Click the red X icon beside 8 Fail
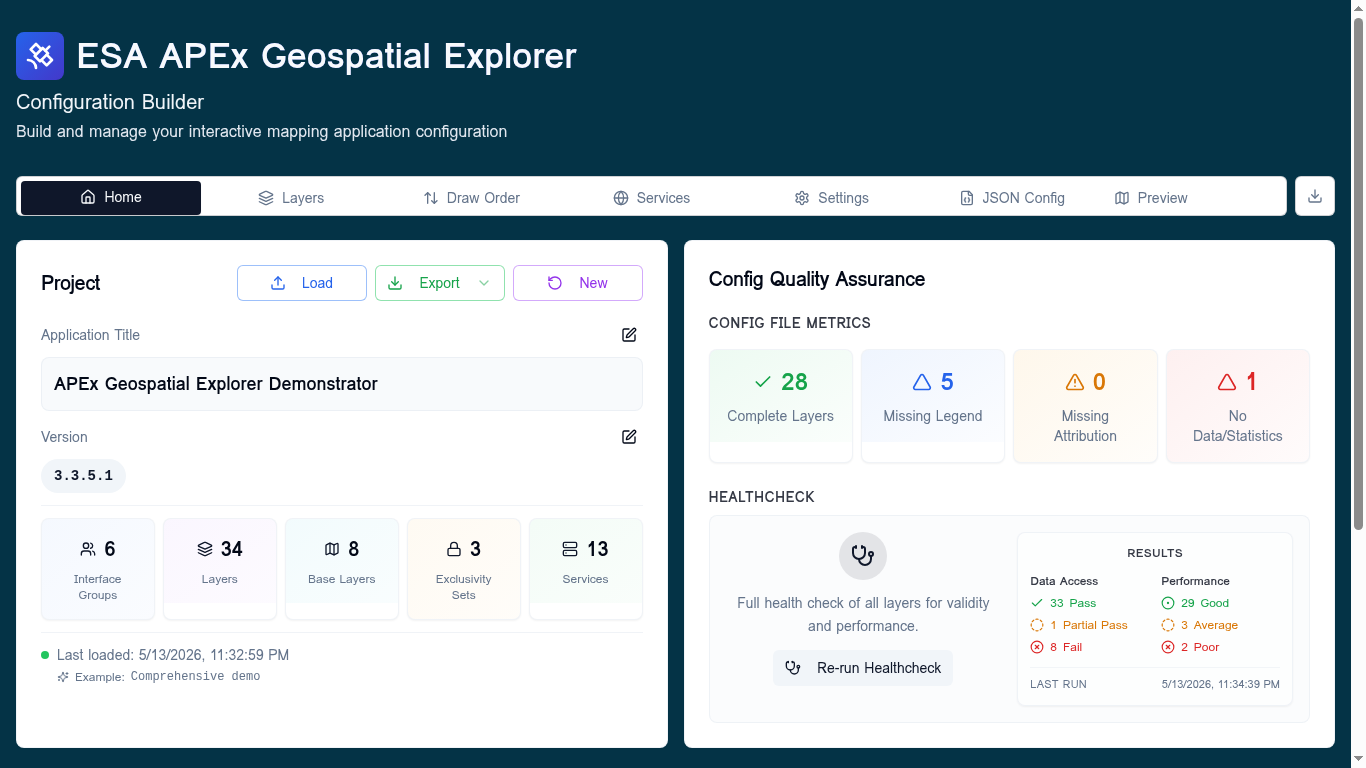Image resolution: width=1366 pixels, height=768 pixels. click(x=1037, y=647)
